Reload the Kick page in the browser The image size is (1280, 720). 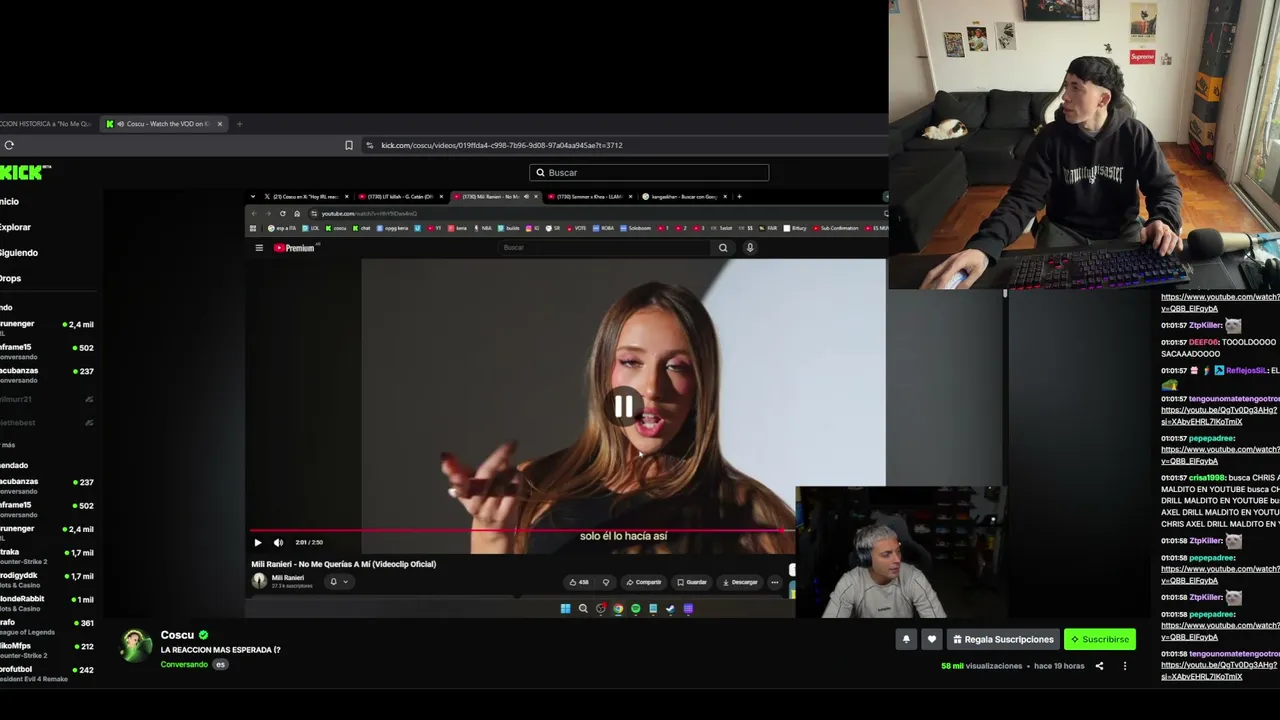pyautogui.click(x=9, y=145)
